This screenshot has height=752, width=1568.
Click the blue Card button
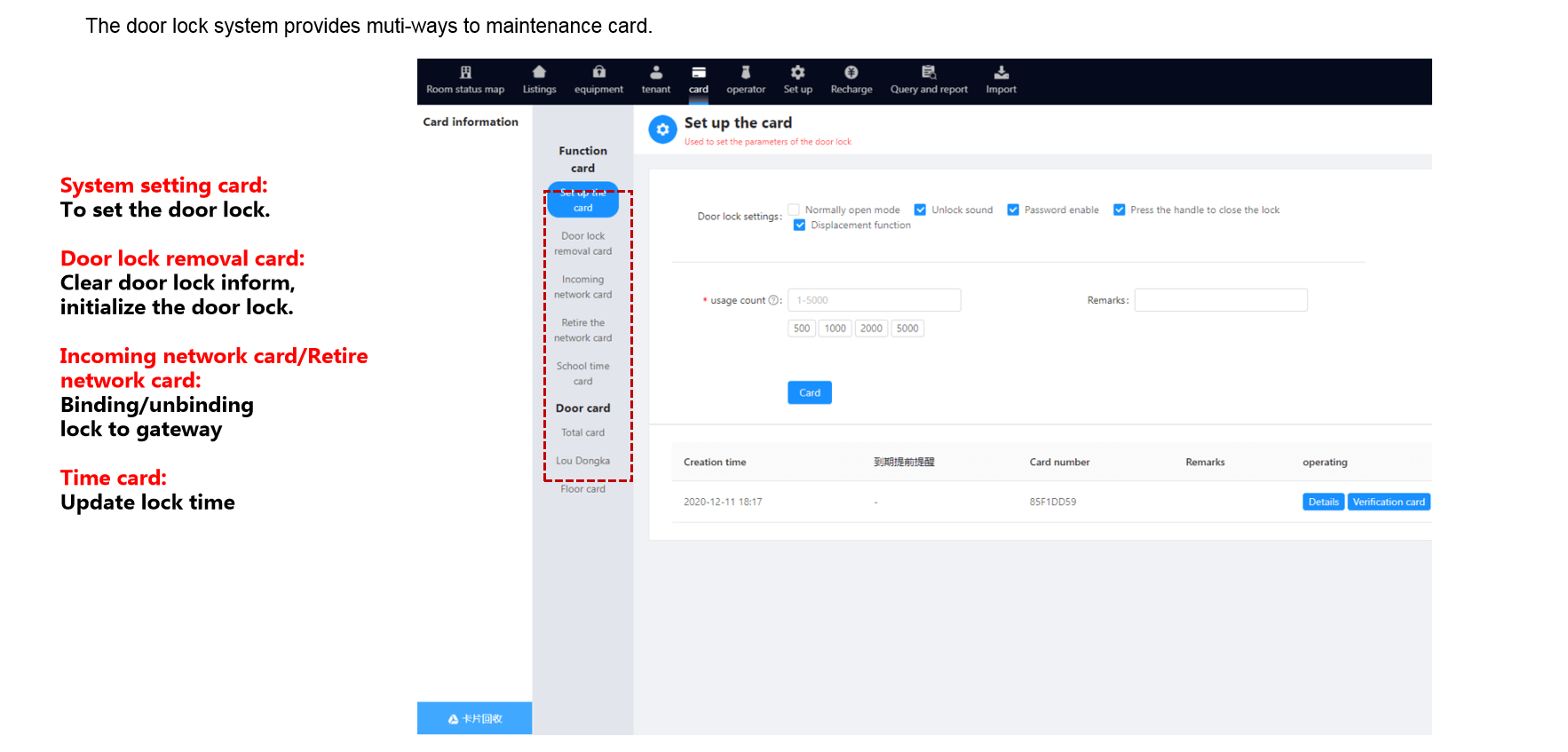809,392
